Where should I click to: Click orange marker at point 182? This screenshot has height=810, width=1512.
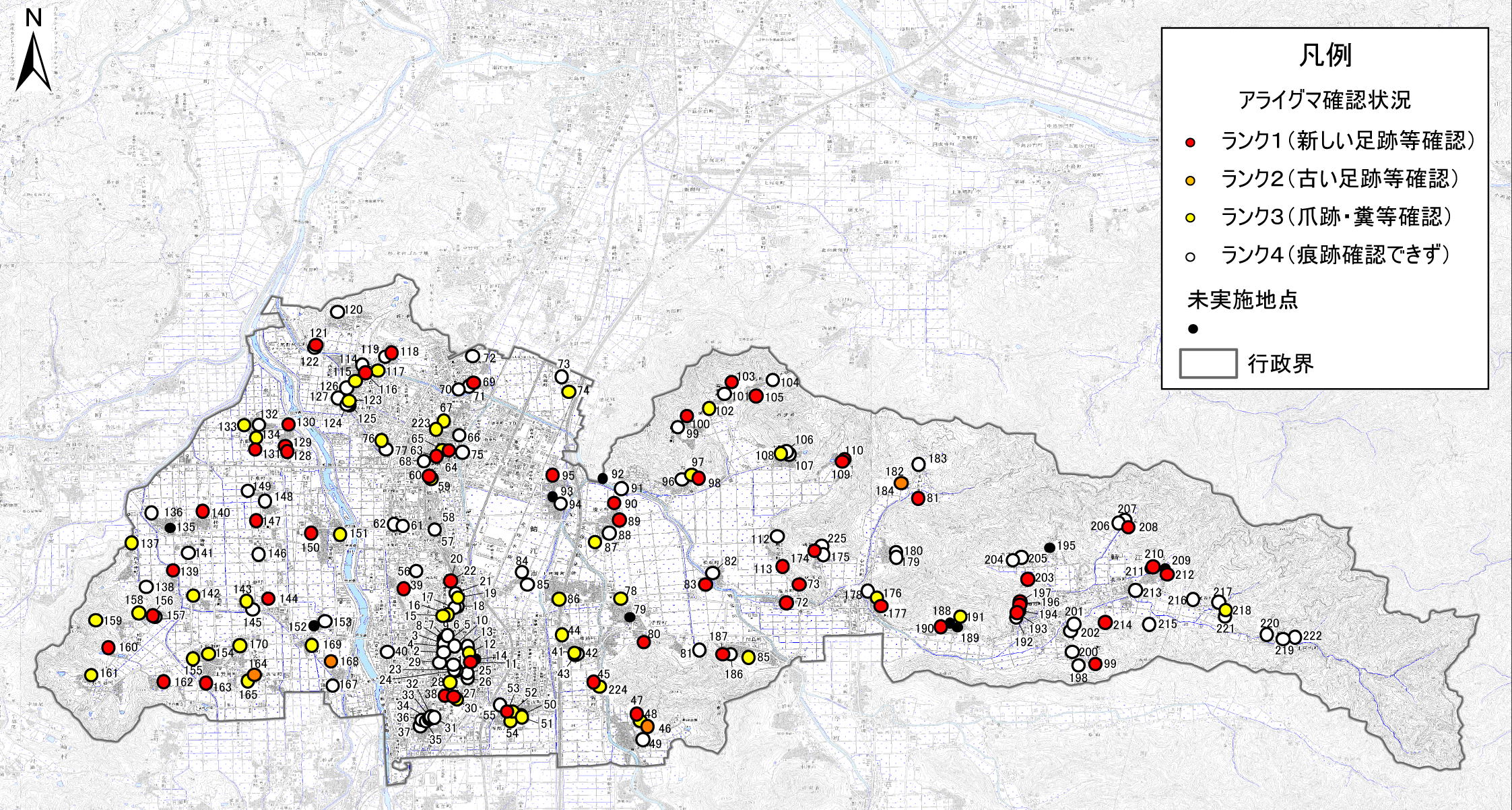[x=901, y=482]
